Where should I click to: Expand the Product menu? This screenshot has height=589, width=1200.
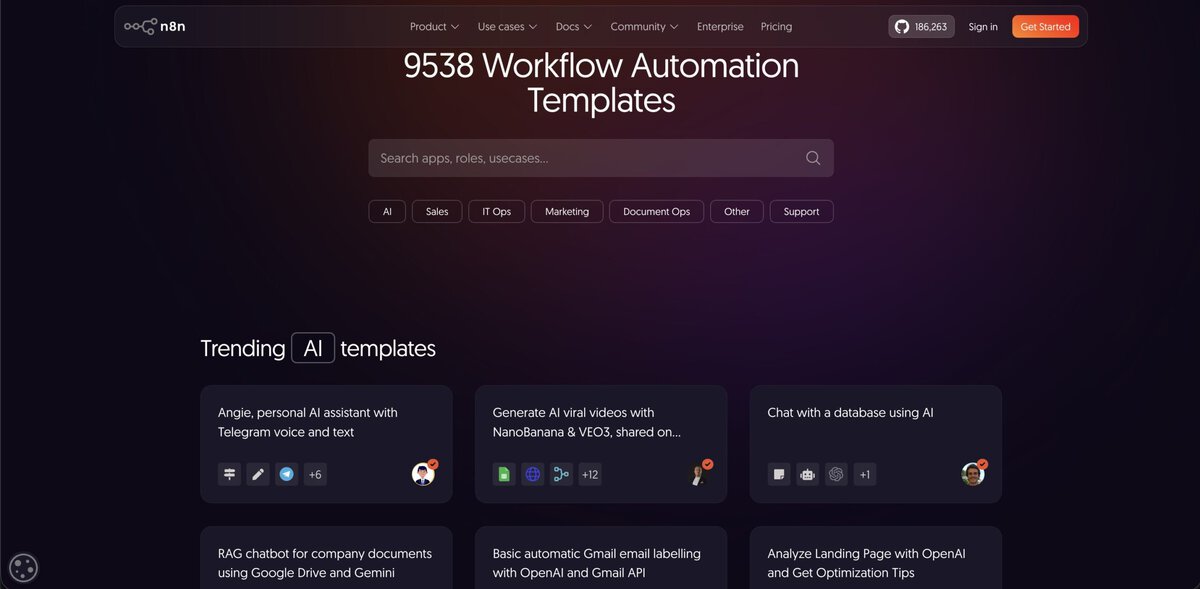click(434, 27)
